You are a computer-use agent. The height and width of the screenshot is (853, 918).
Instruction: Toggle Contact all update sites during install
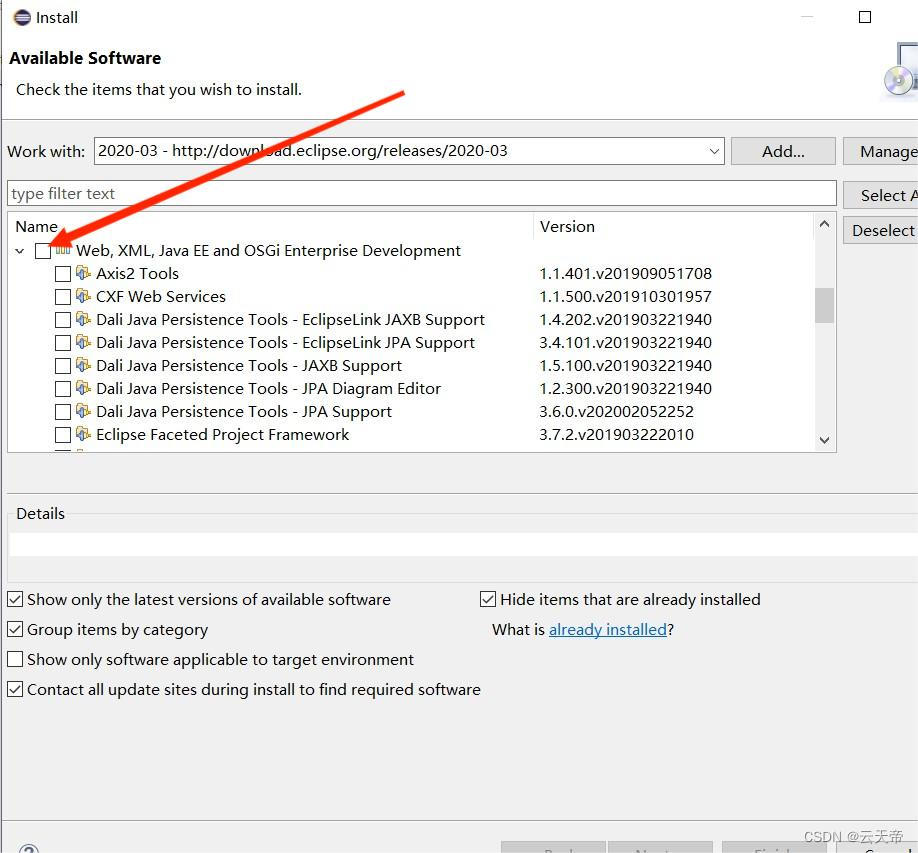[x=15, y=689]
